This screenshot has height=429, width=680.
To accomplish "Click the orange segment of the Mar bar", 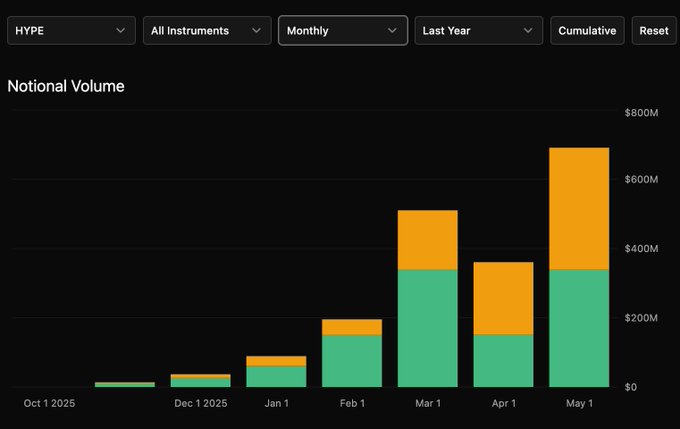I will (428, 240).
